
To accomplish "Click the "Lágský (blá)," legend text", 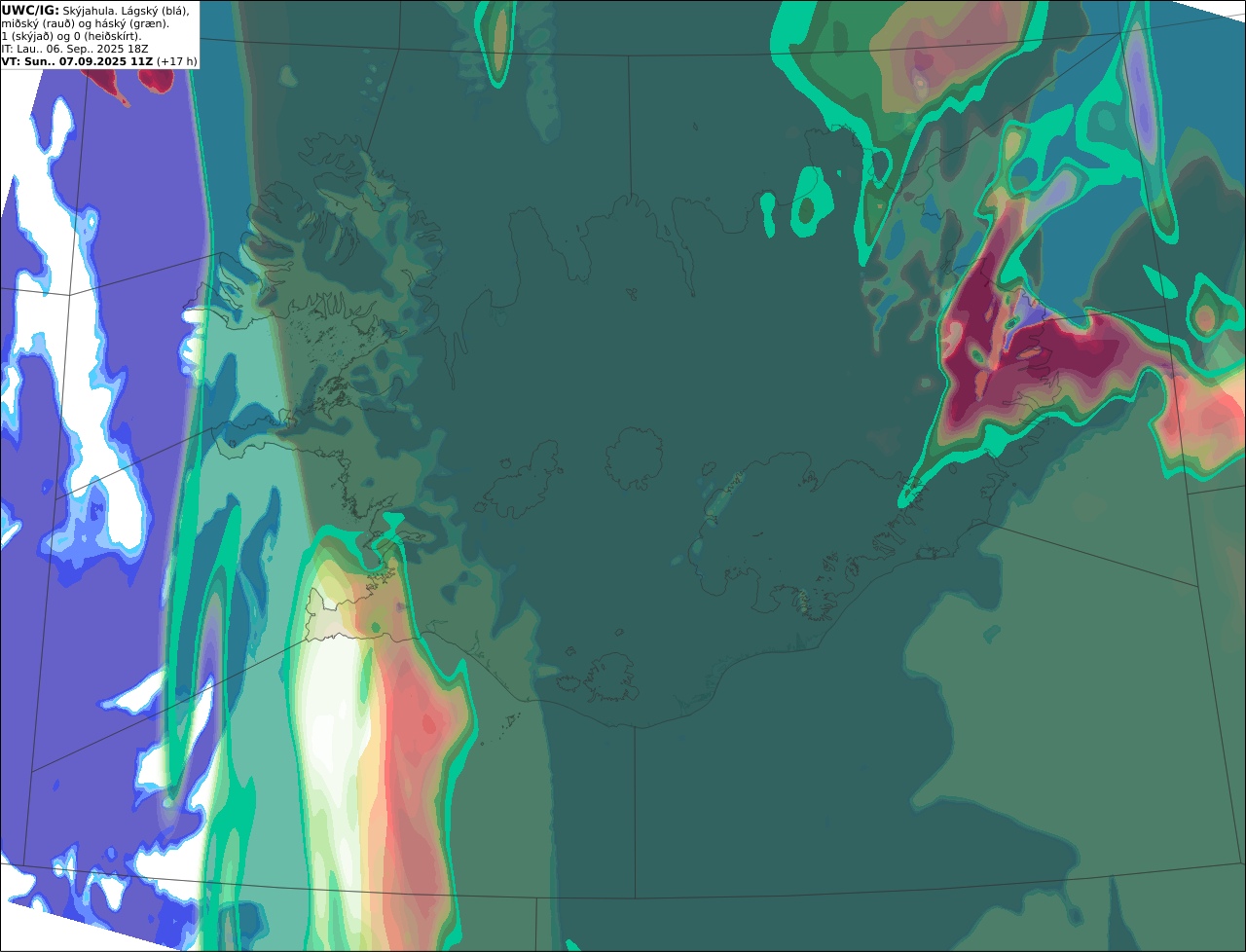I will pos(154,10).
